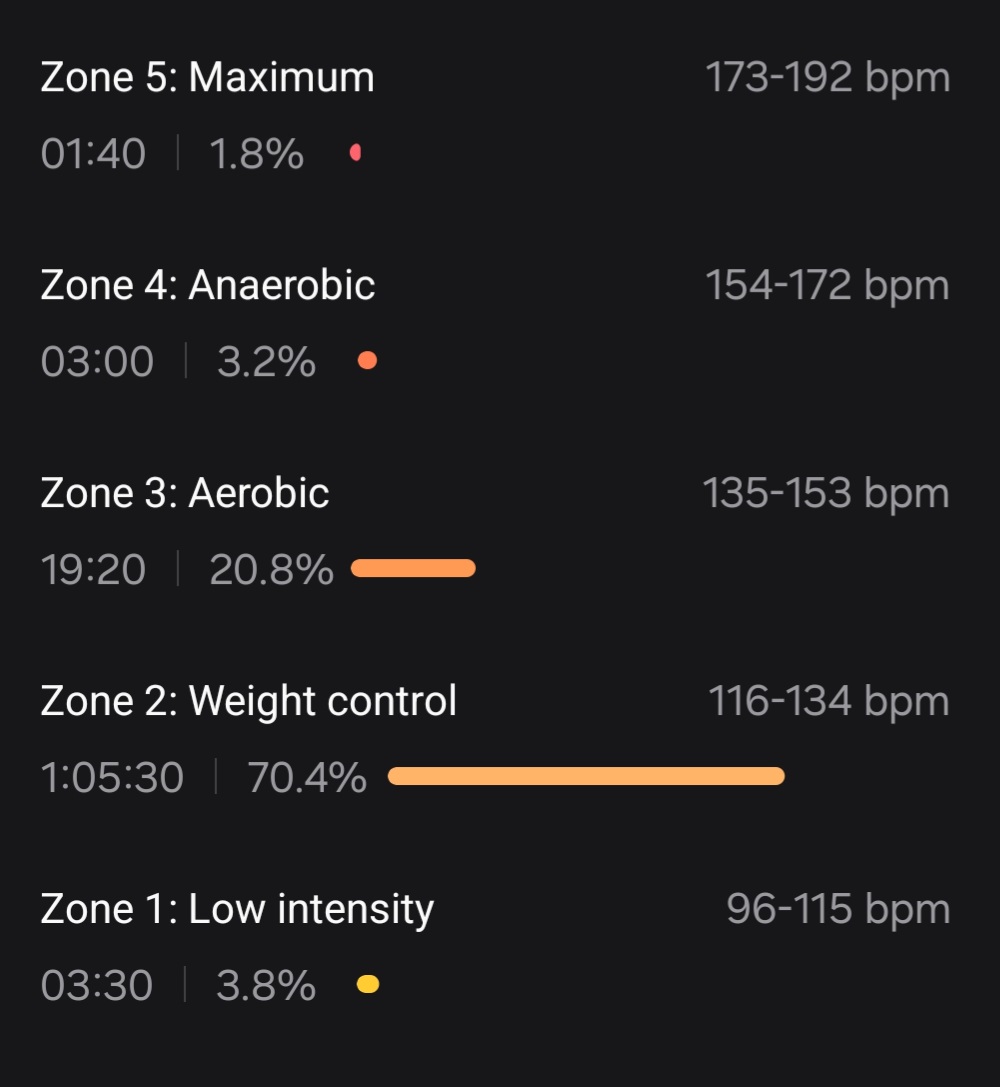Select the Zone 3: Aerobic heading
The width and height of the screenshot is (1000, 1087).
point(185,493)
